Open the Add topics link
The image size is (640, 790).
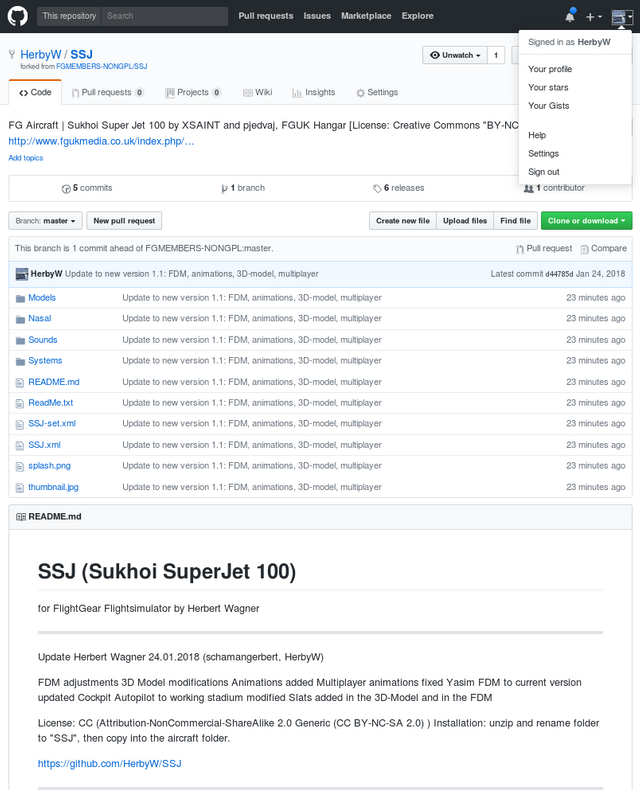26,158
